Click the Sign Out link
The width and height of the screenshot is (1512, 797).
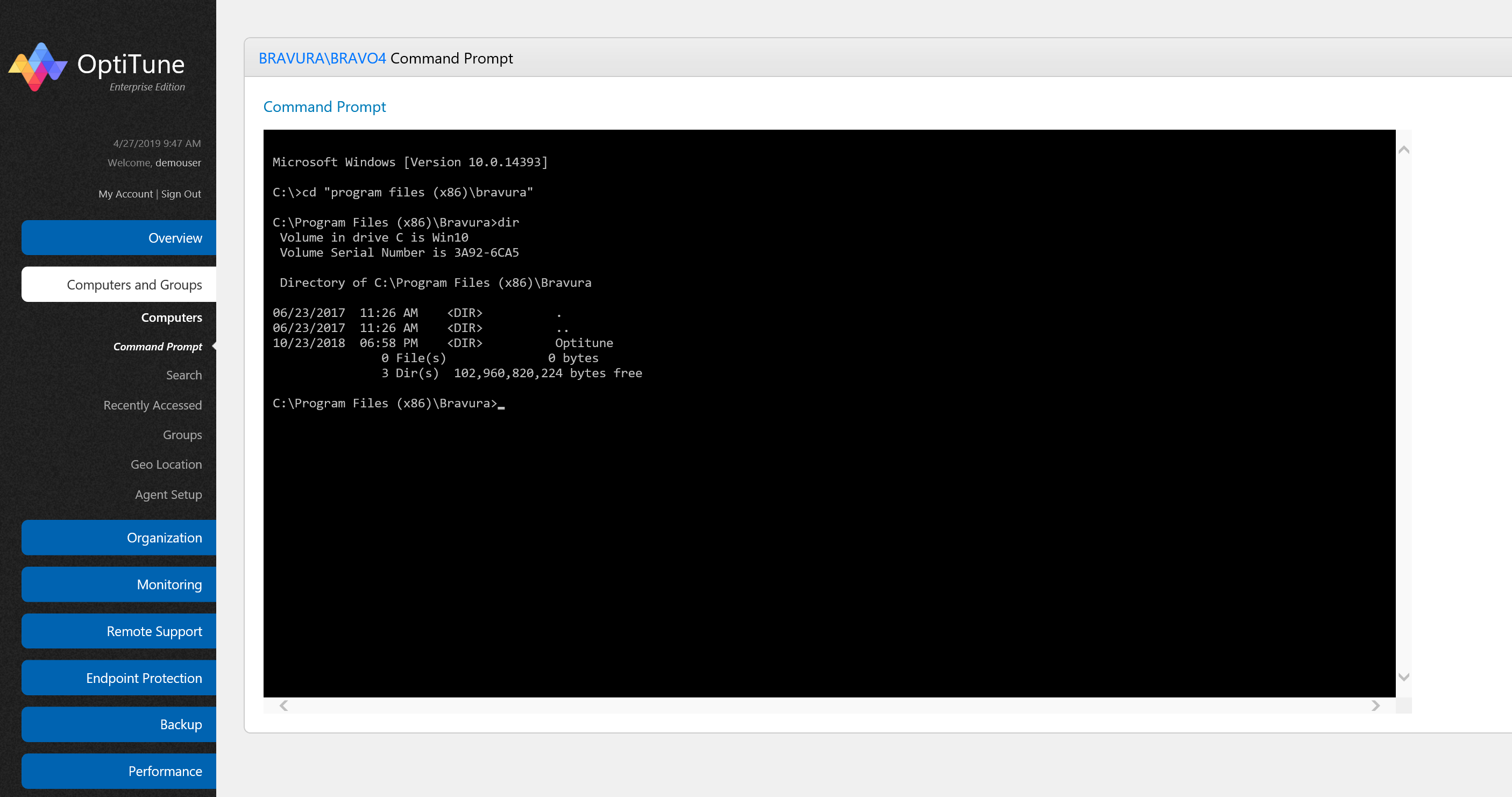click(181, 193)
